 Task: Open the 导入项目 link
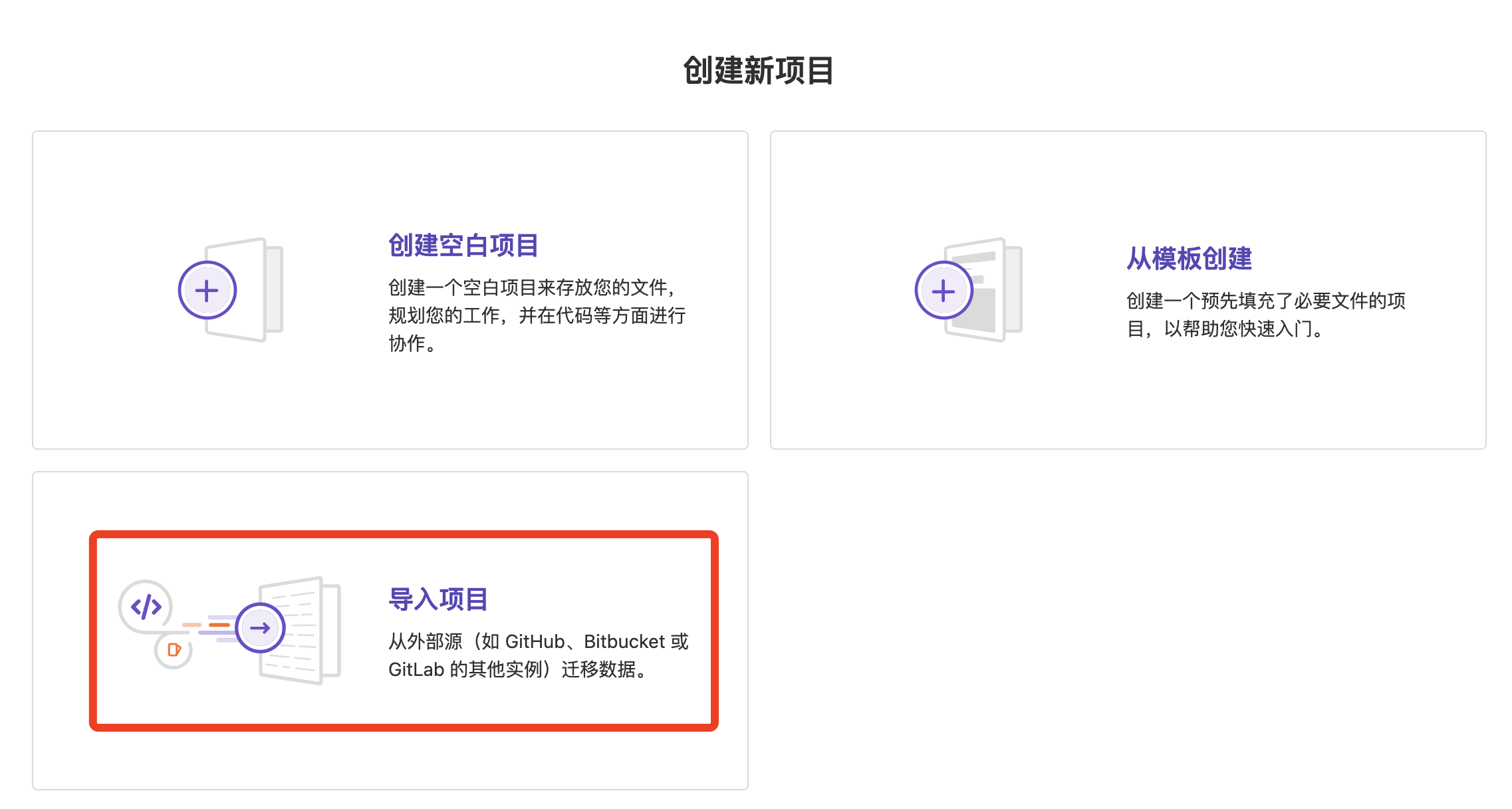(438, 599)
